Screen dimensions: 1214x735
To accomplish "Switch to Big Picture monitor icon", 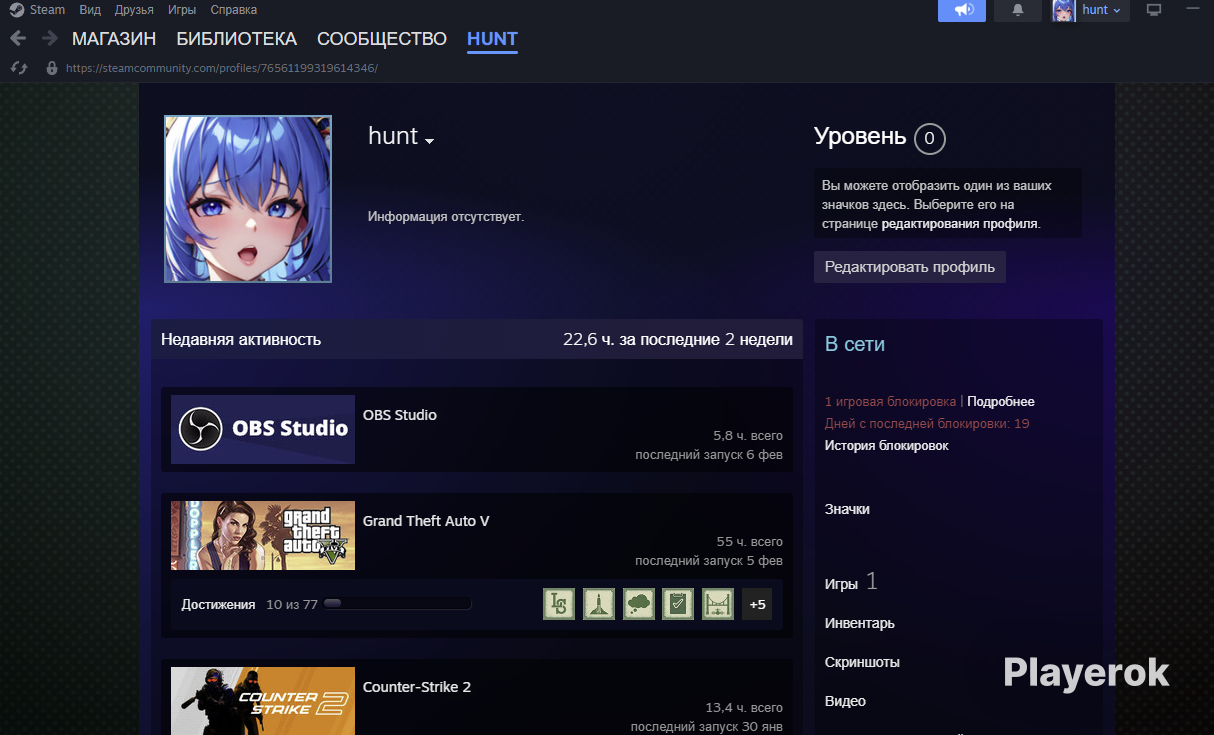I will (1154, 10).
